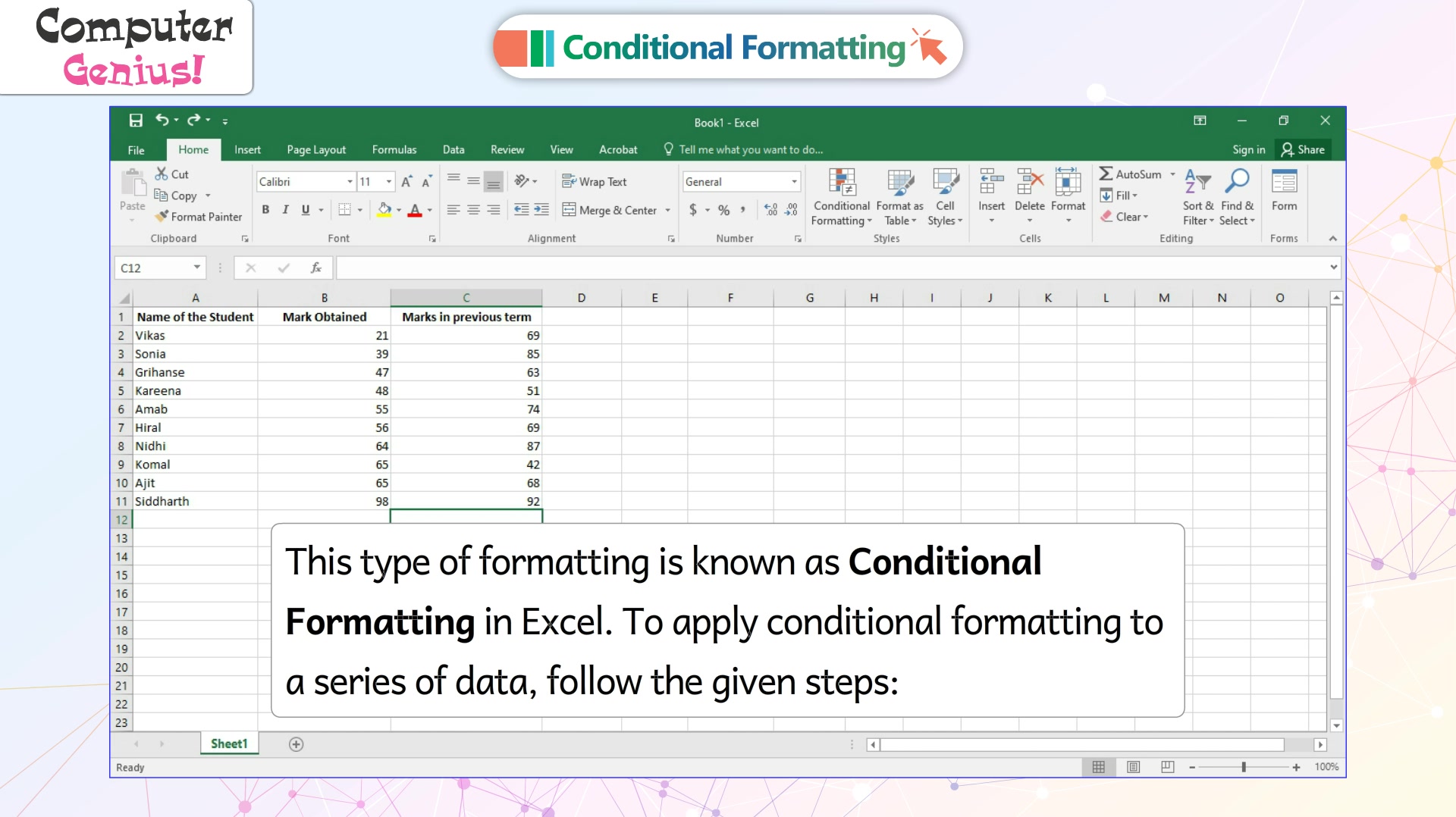Expand the Merge & Center options arrow

click(x=668, y=211)
